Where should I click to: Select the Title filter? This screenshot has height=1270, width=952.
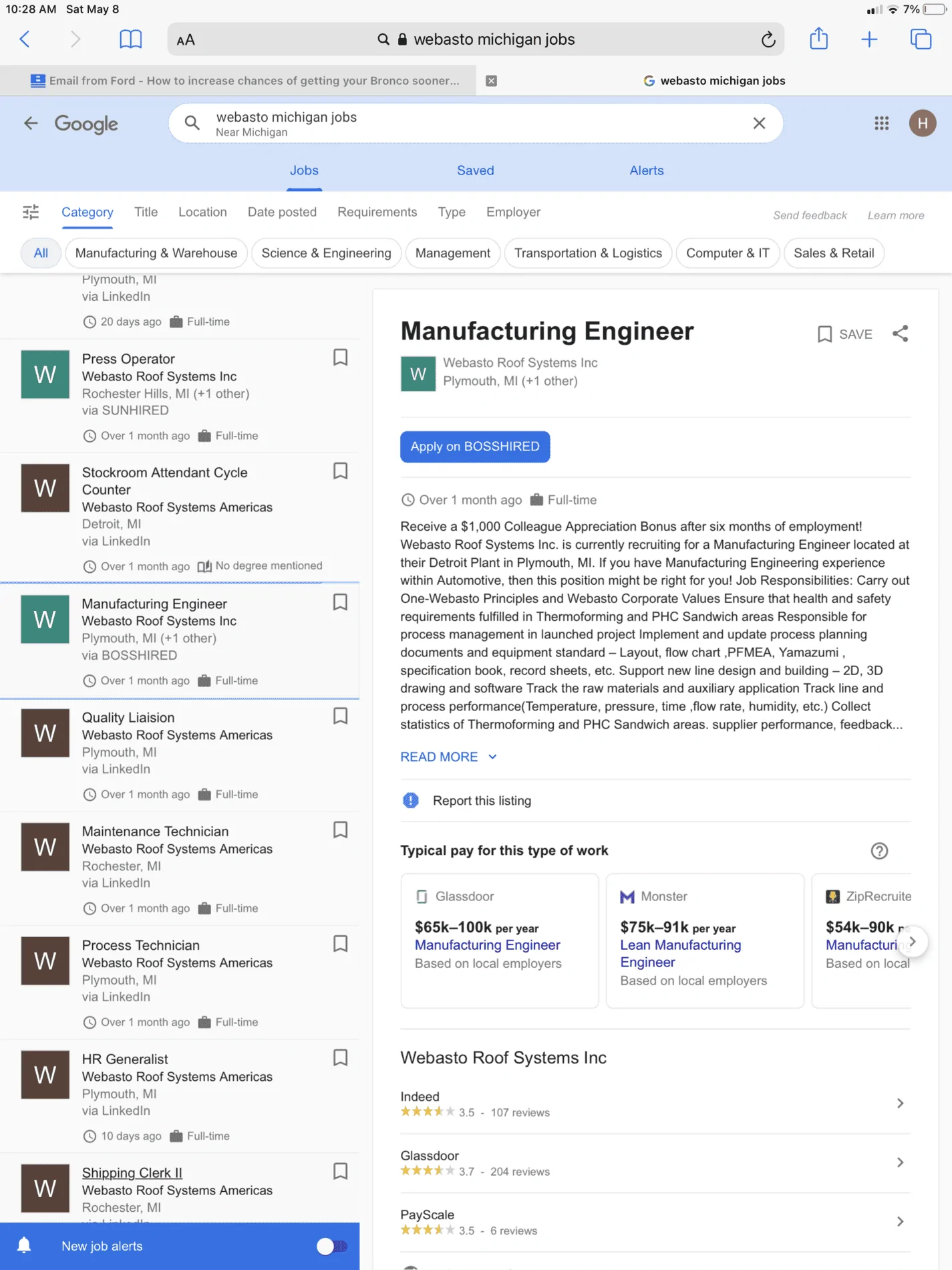[x=146, y=212]
